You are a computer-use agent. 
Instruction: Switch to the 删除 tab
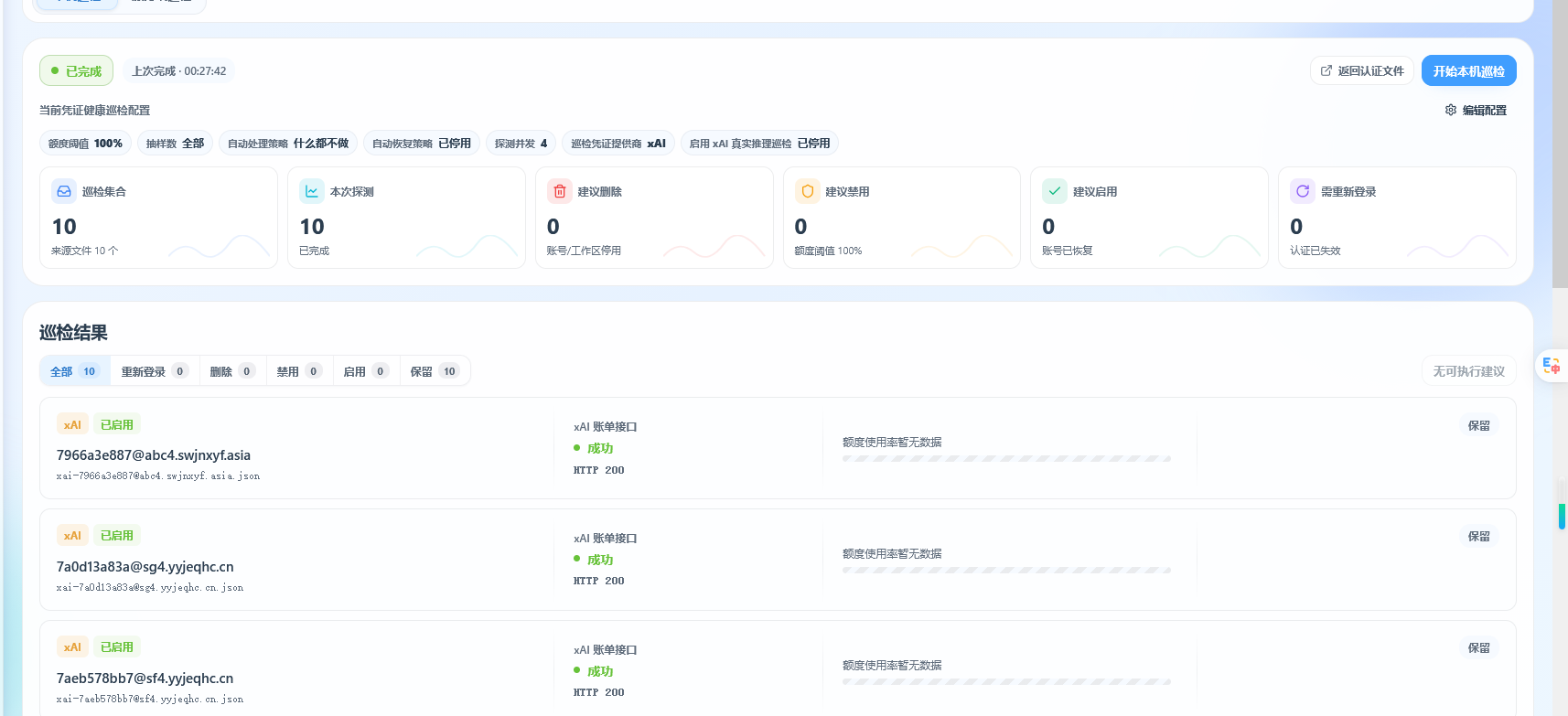(232, 371)
